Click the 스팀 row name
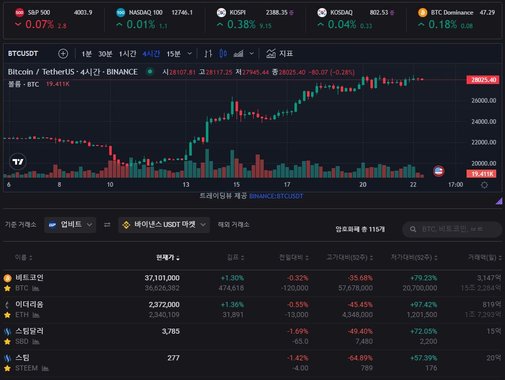Image resolution: width=505 pixels, height=380 pixels. 22,358
